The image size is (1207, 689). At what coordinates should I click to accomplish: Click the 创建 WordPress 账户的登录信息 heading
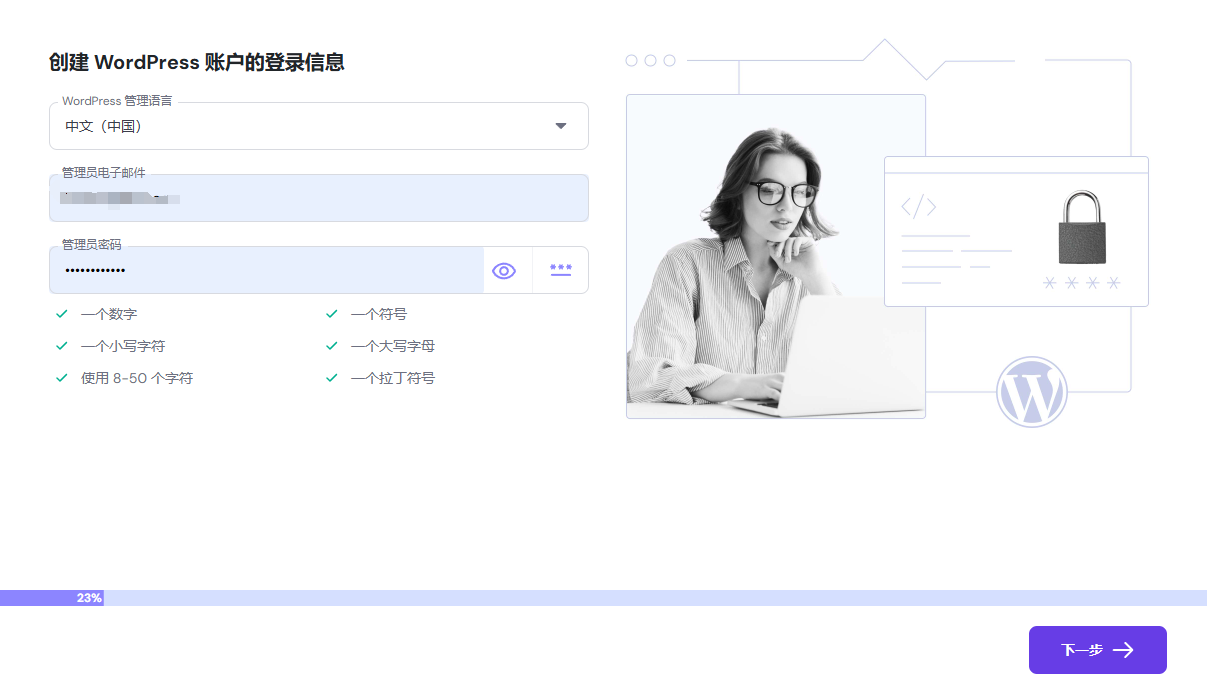coord(197,62)
